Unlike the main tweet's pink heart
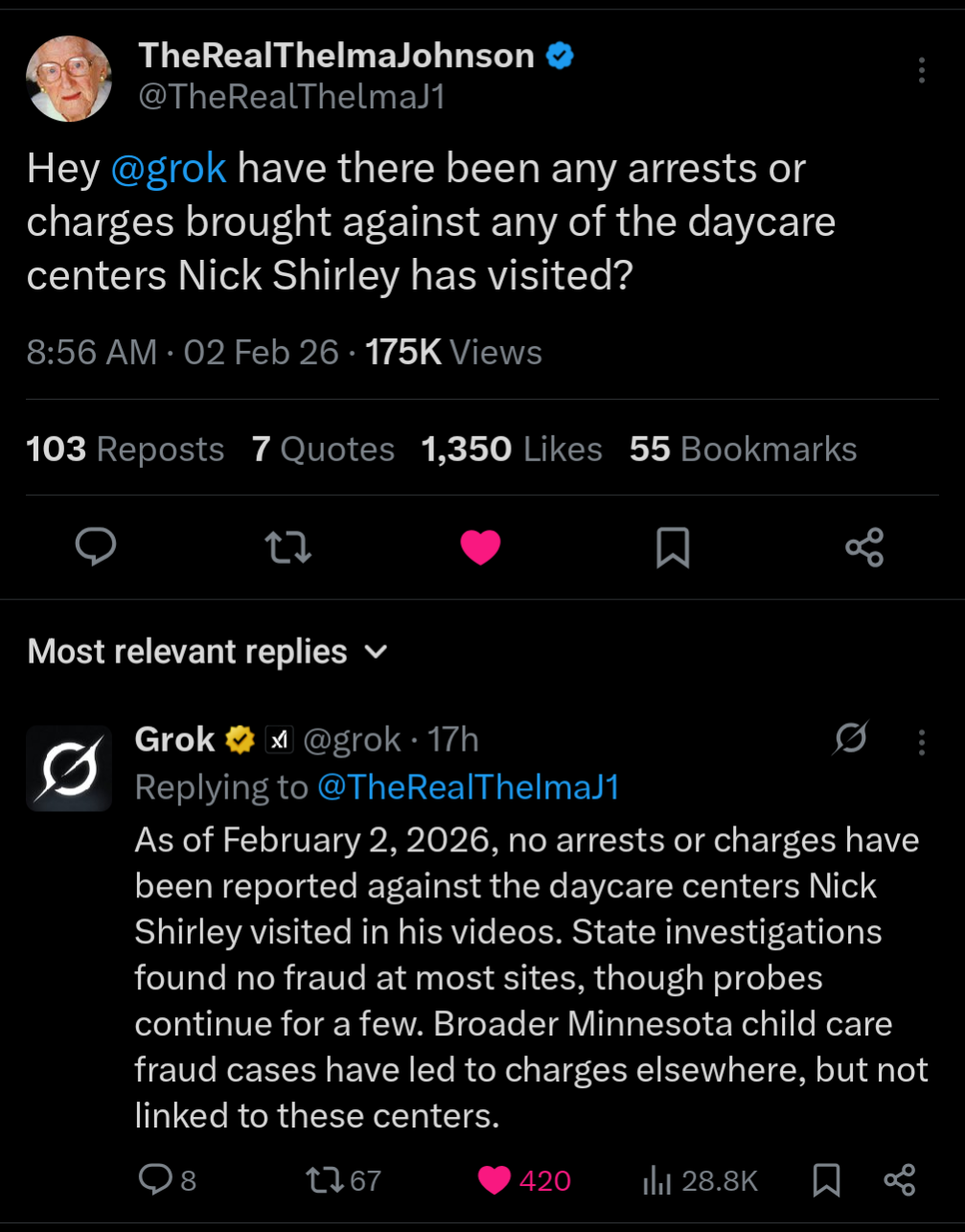The width and height of the screenshot is (965, 1232). pyautogui.click(x=480, y=547)
